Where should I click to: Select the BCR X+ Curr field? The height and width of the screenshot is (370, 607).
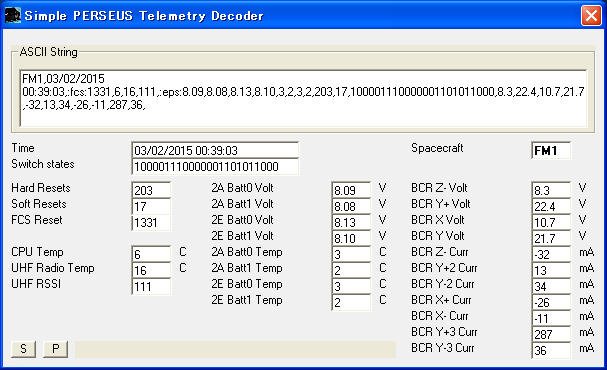[x=551, y=302]
